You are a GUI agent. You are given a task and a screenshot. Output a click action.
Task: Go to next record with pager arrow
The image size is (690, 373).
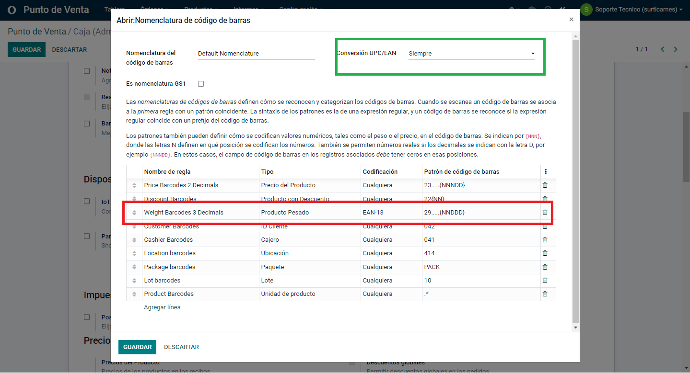click(x=675, y=49)
